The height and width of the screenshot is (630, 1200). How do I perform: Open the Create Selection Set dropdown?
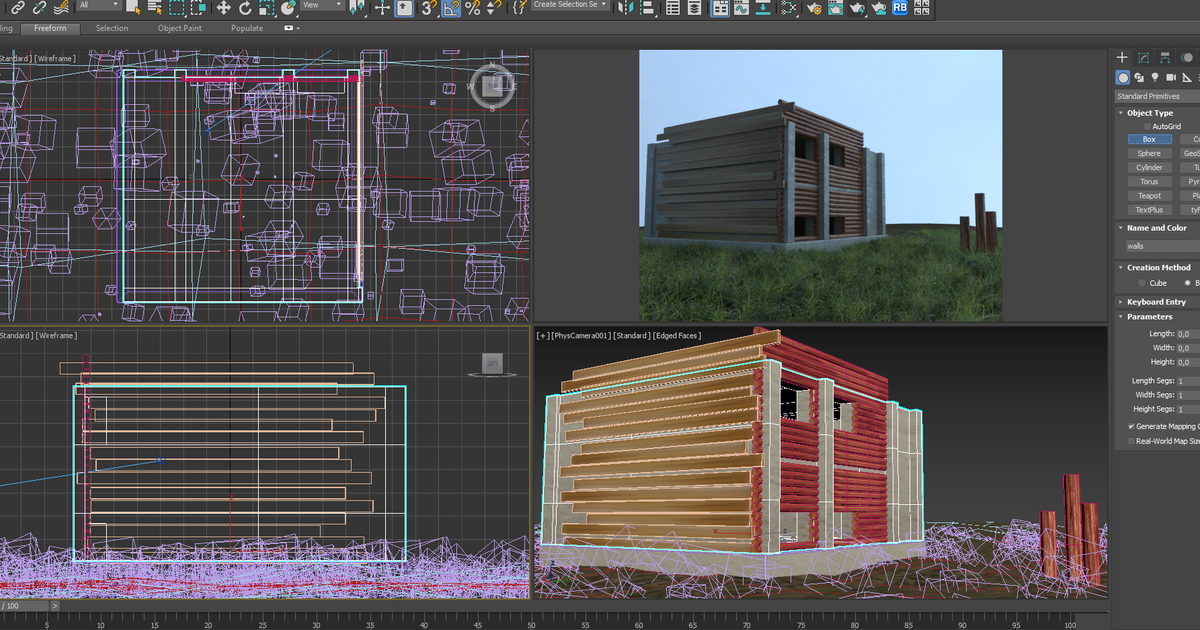(571, 5)
